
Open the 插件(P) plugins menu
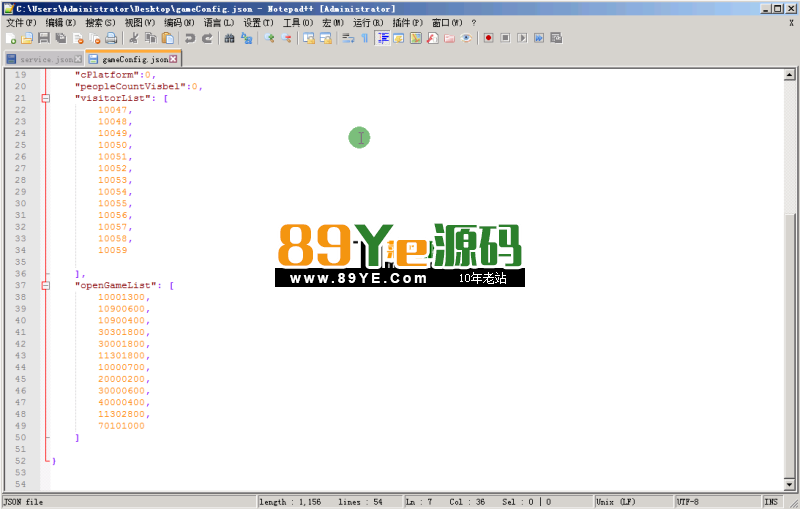pyautogui.click(x=407, y=22)
